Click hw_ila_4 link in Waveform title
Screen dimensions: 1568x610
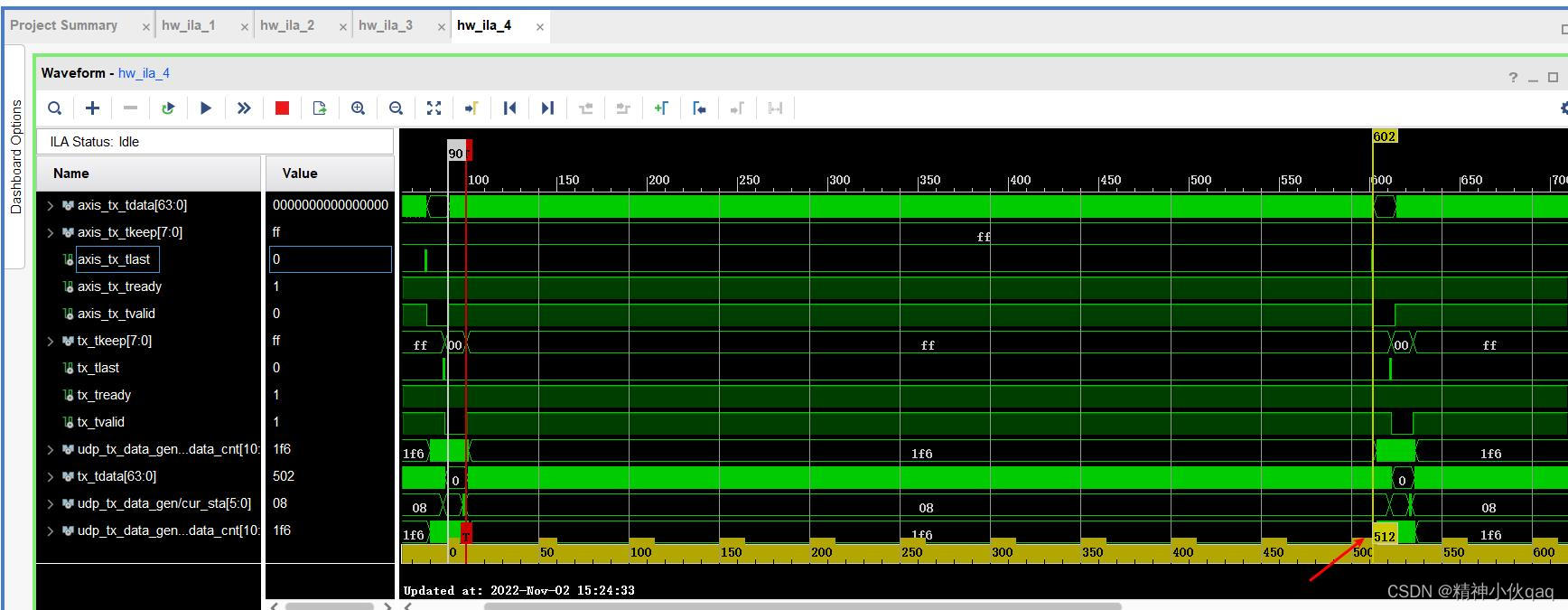point(144,73)
